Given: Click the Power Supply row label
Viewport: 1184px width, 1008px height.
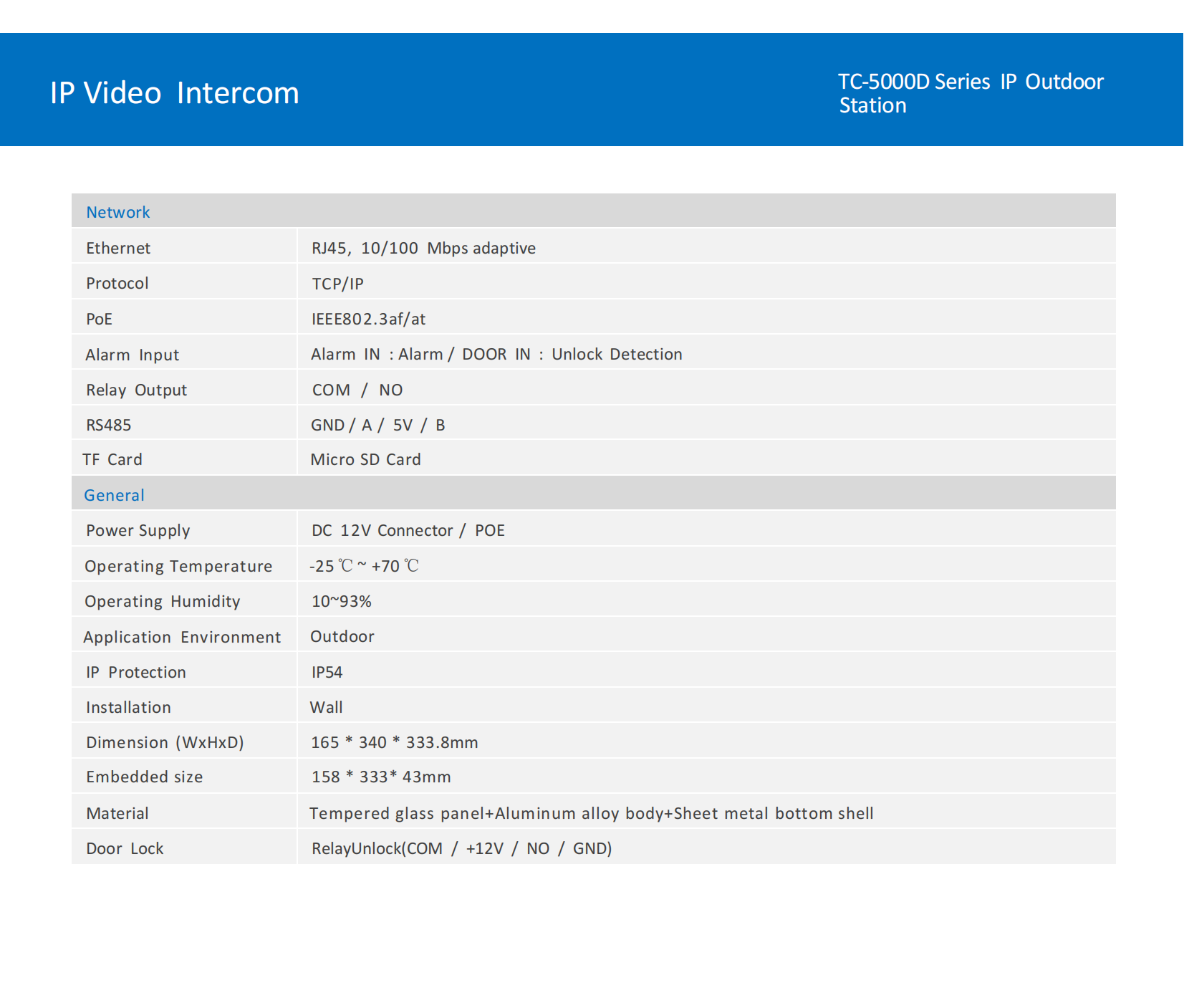Looking at the screenshot, I should pyautogui.click(x=138, y=530).
